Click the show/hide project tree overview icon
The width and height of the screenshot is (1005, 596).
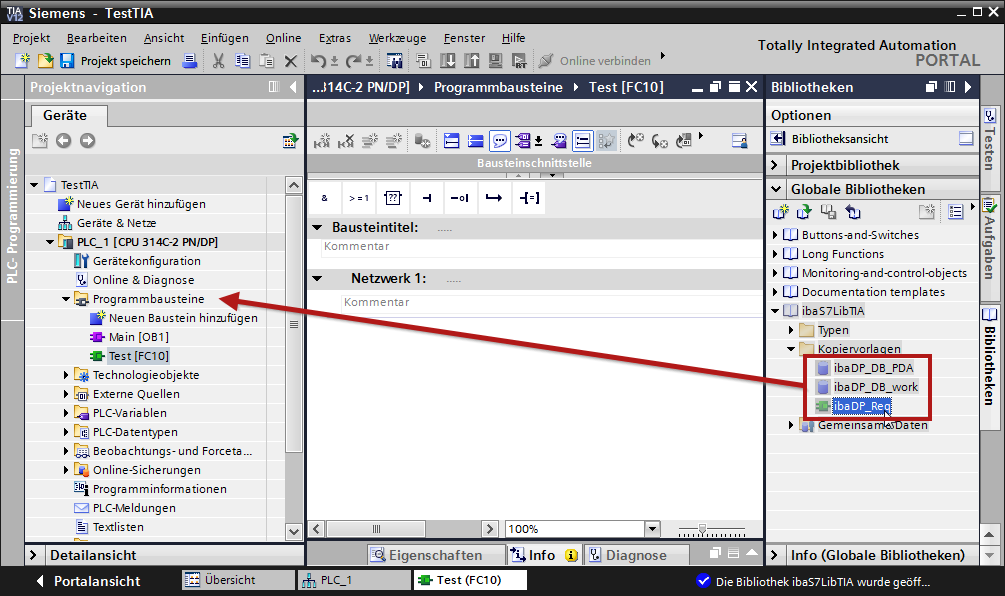(x=290, y=140)
